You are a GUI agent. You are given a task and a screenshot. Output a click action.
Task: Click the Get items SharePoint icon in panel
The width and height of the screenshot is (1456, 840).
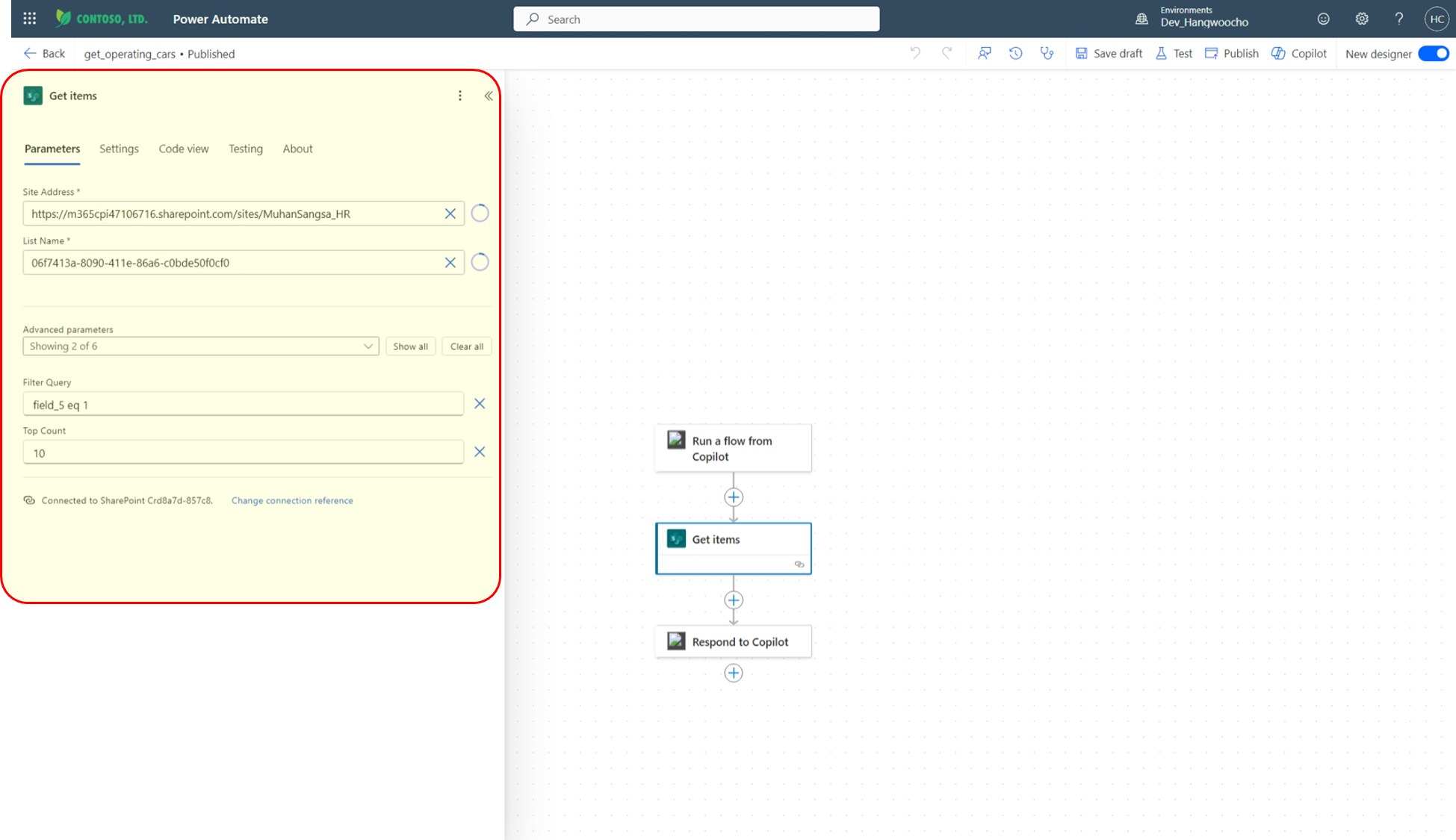click(33, 96)
